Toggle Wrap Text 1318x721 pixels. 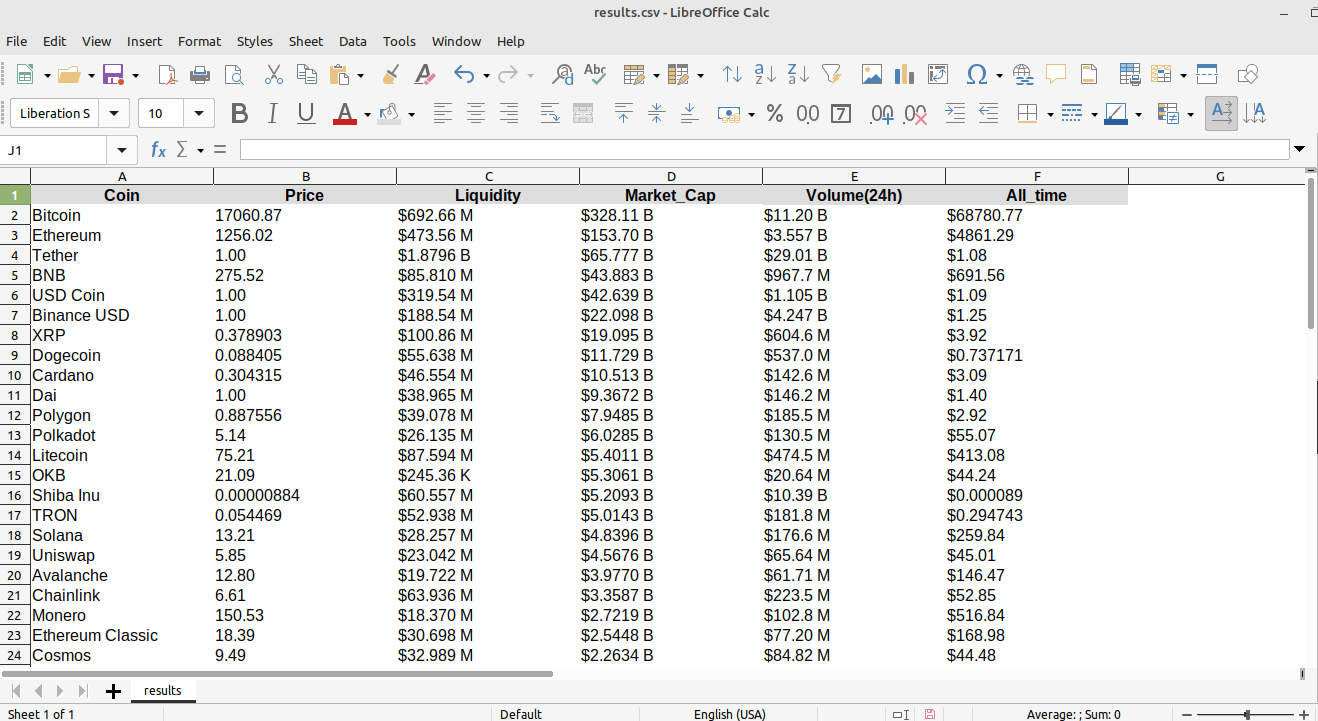550,113
